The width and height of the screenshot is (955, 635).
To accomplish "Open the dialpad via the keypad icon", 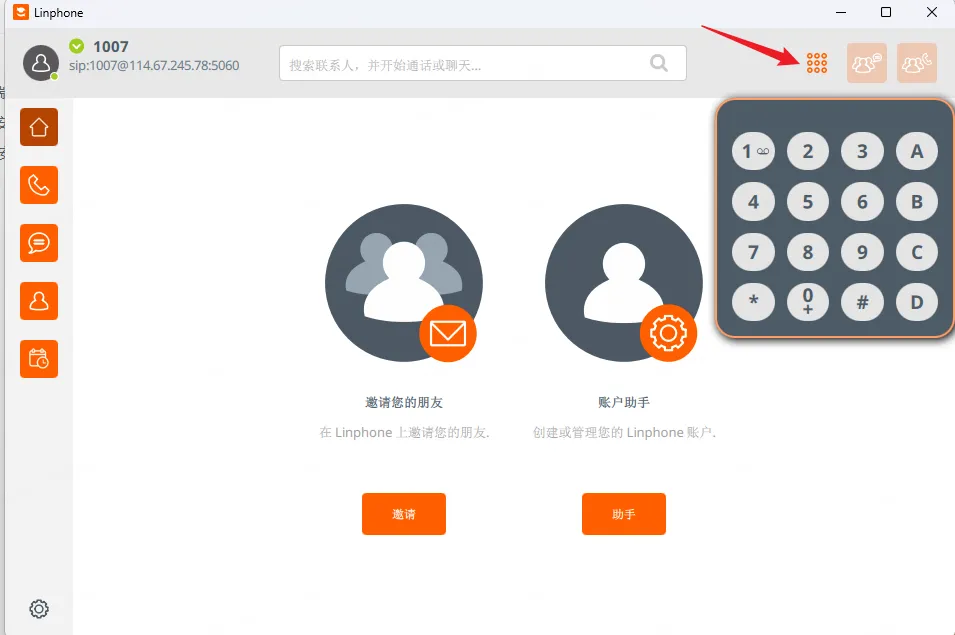I will [816, 62].
